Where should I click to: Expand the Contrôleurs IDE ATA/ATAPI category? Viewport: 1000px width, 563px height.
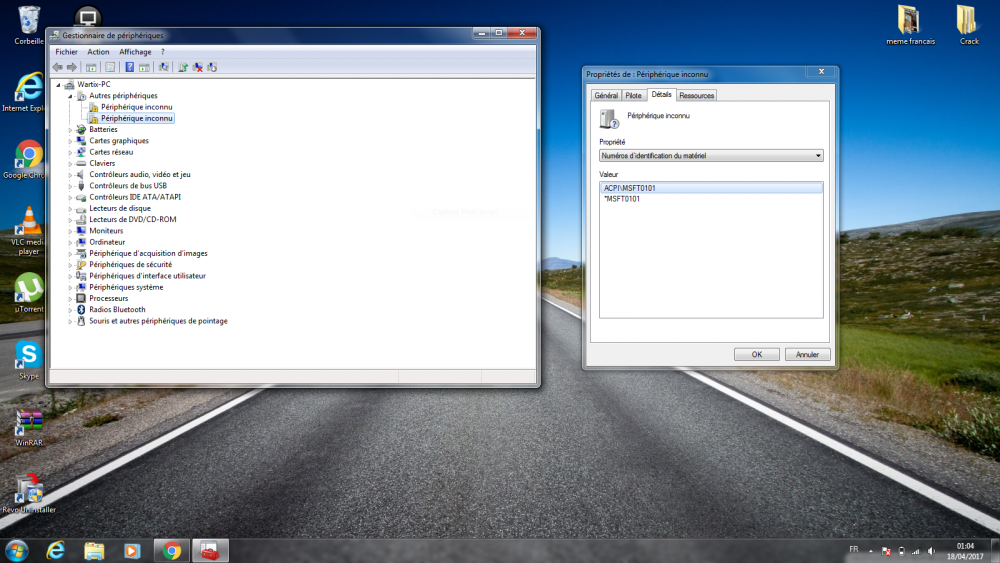pos(70,198)
